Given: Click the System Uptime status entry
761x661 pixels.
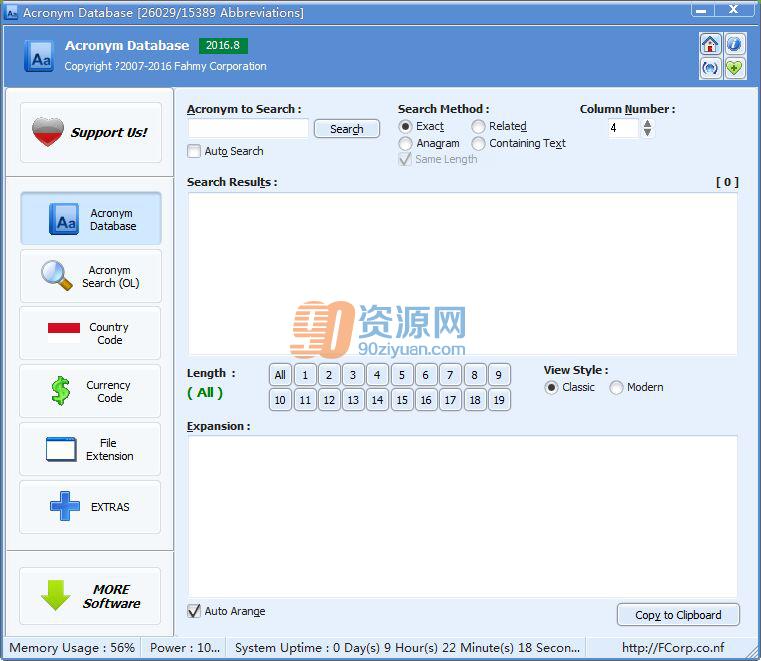Looking at the screenshot, I should point(407,648).
